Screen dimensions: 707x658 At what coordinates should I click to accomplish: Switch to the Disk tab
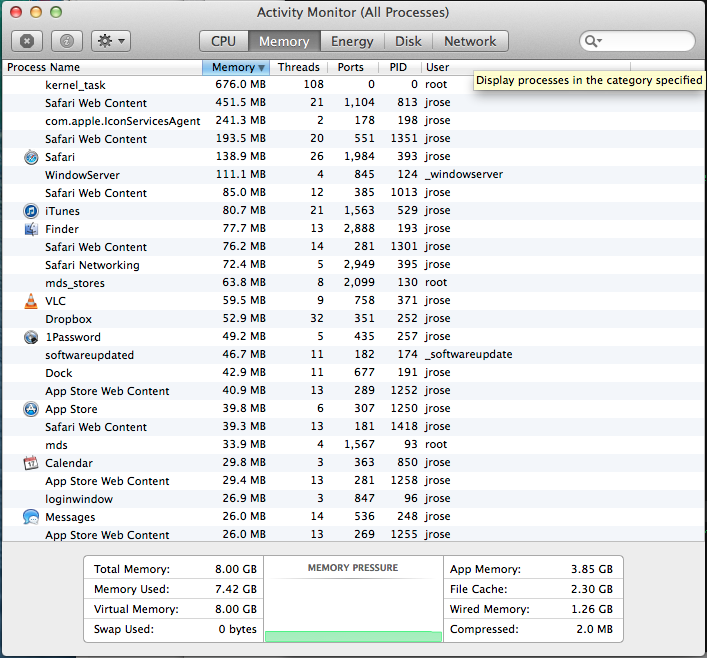(408, 41)
